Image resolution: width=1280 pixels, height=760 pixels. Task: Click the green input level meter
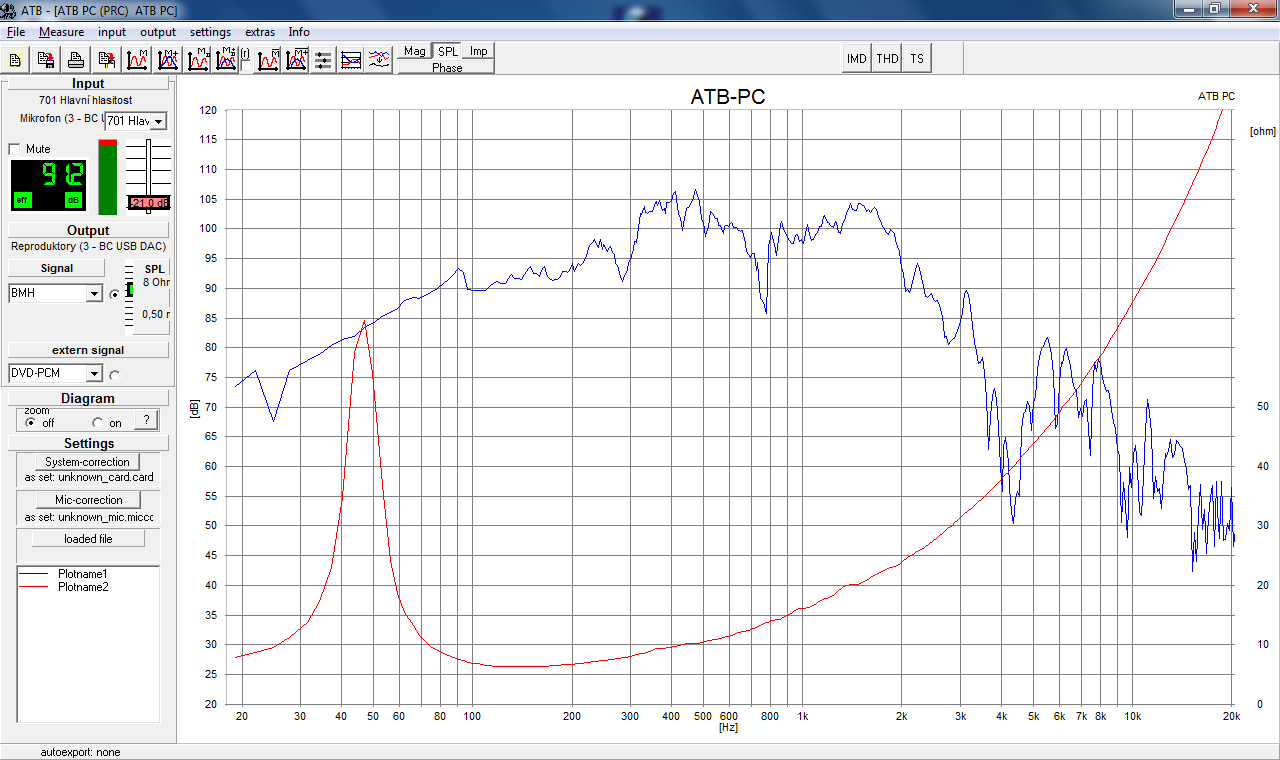(x=108, y=177)
